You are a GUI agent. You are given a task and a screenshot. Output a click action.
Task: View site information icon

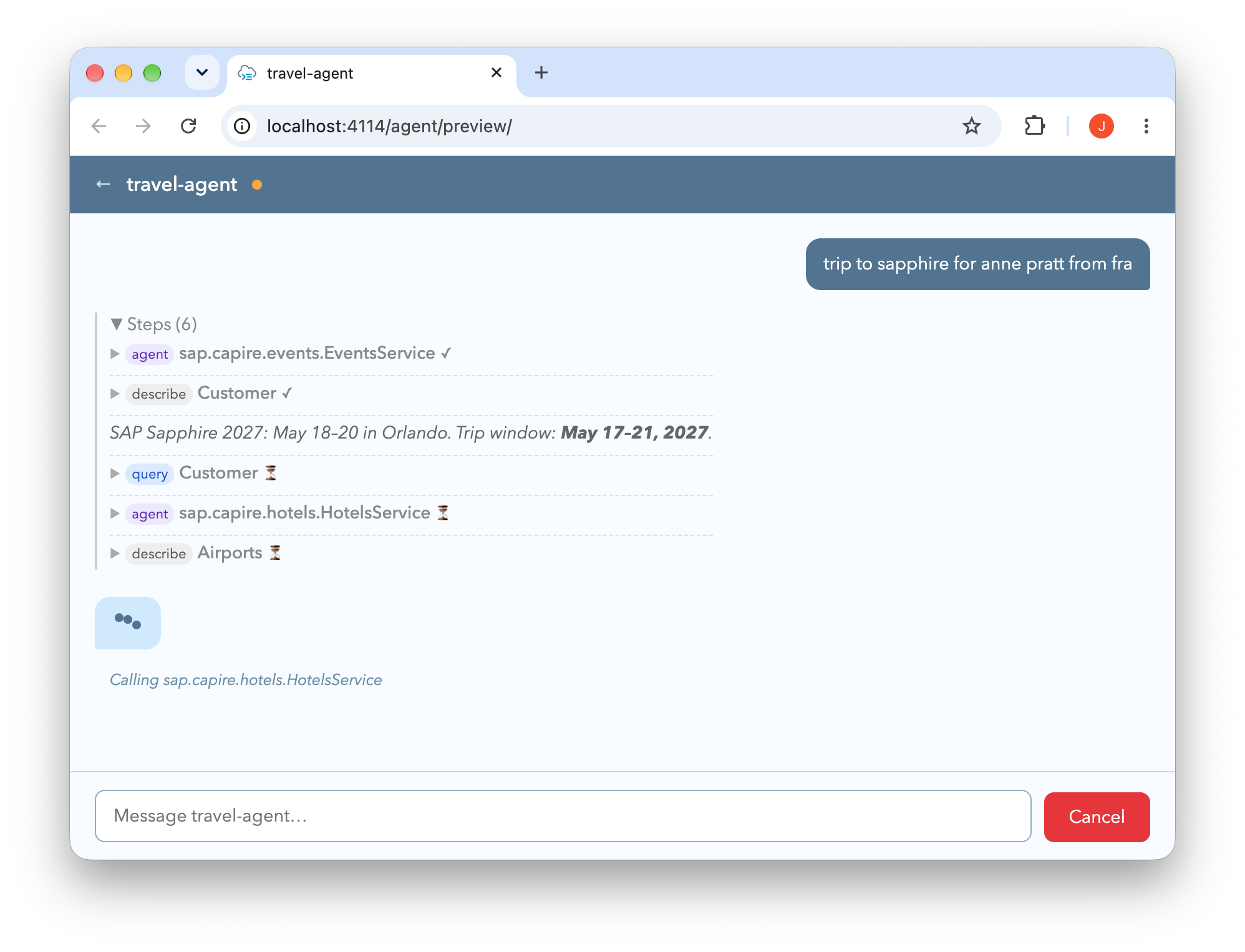coord(242,126)
